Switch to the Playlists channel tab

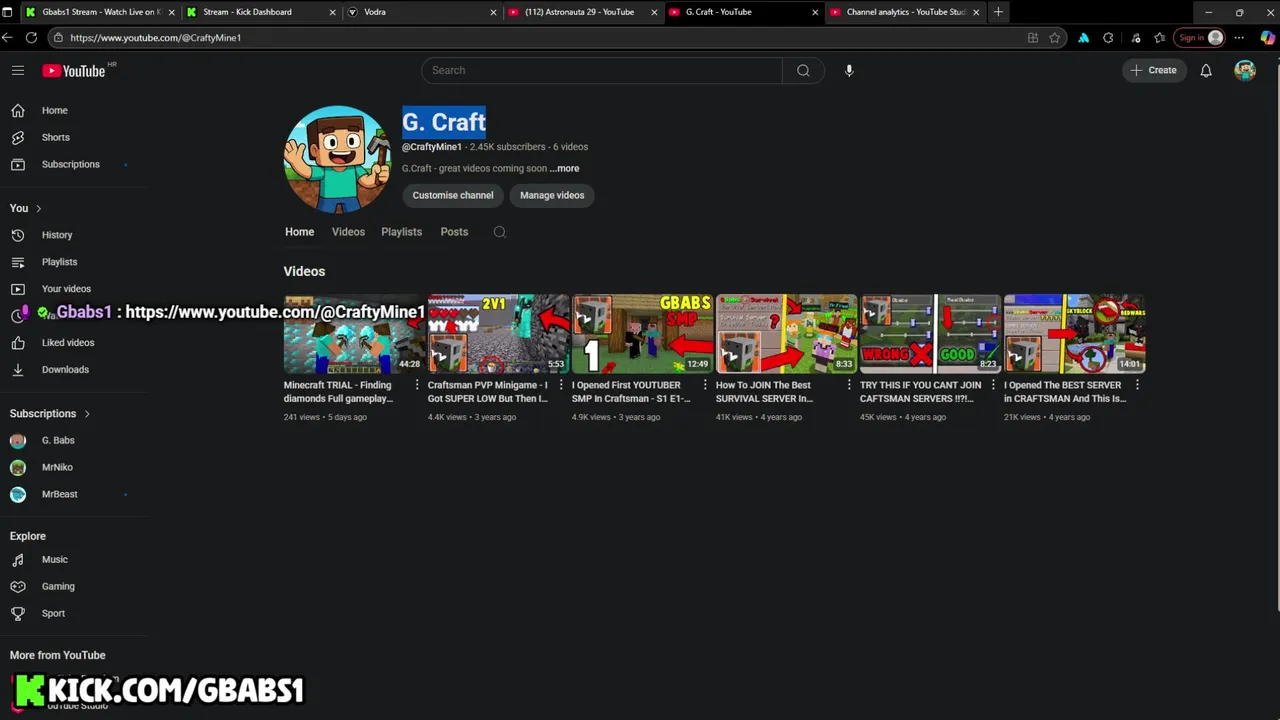401,232
